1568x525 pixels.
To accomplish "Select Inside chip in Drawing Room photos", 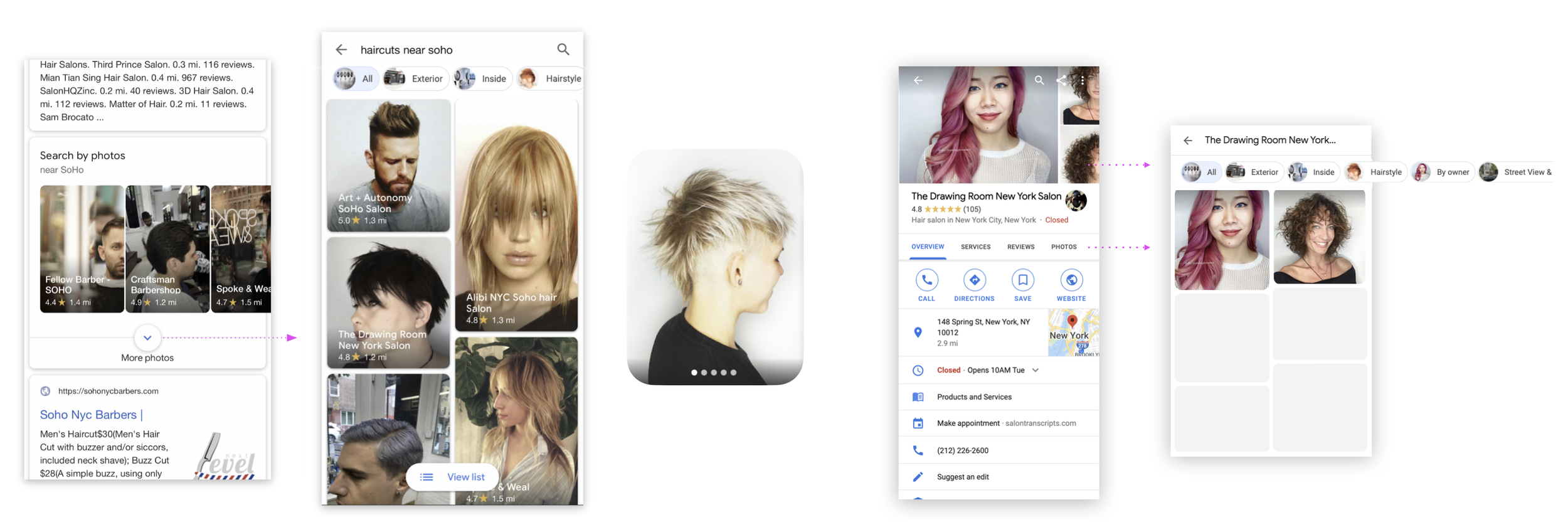I will (x=1313, y=172).
